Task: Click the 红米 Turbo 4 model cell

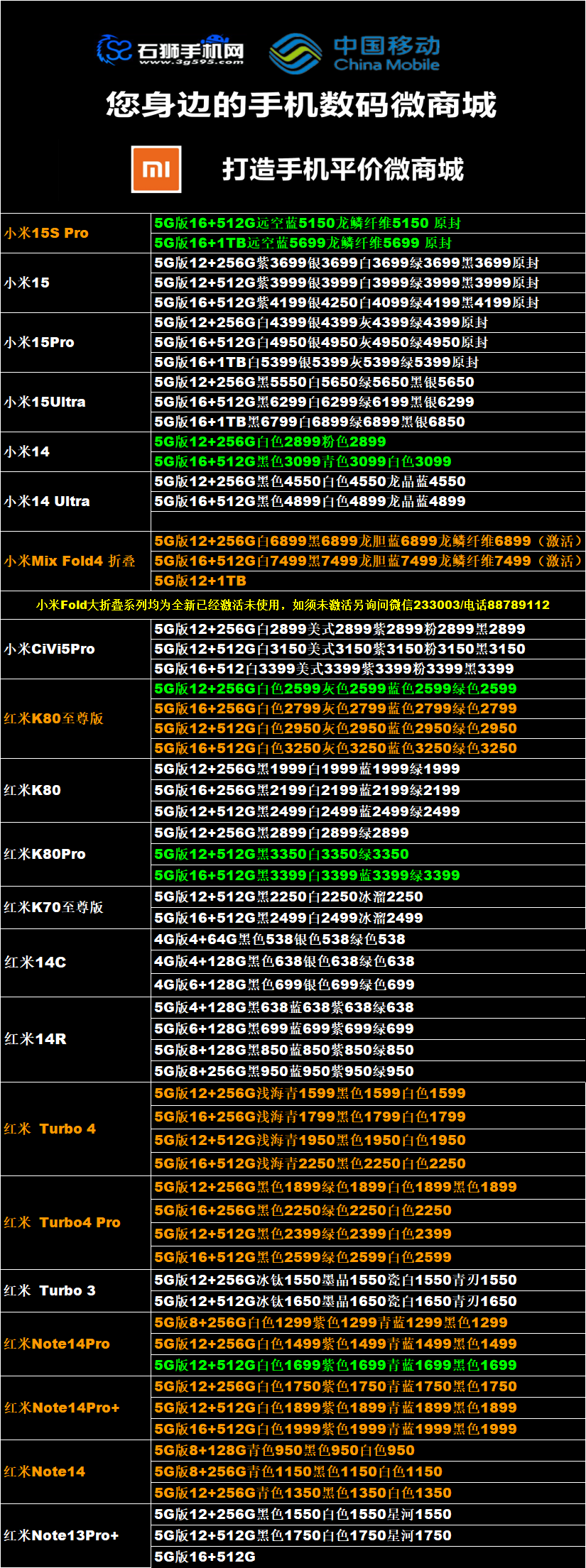Action: tap(76, 1129)
